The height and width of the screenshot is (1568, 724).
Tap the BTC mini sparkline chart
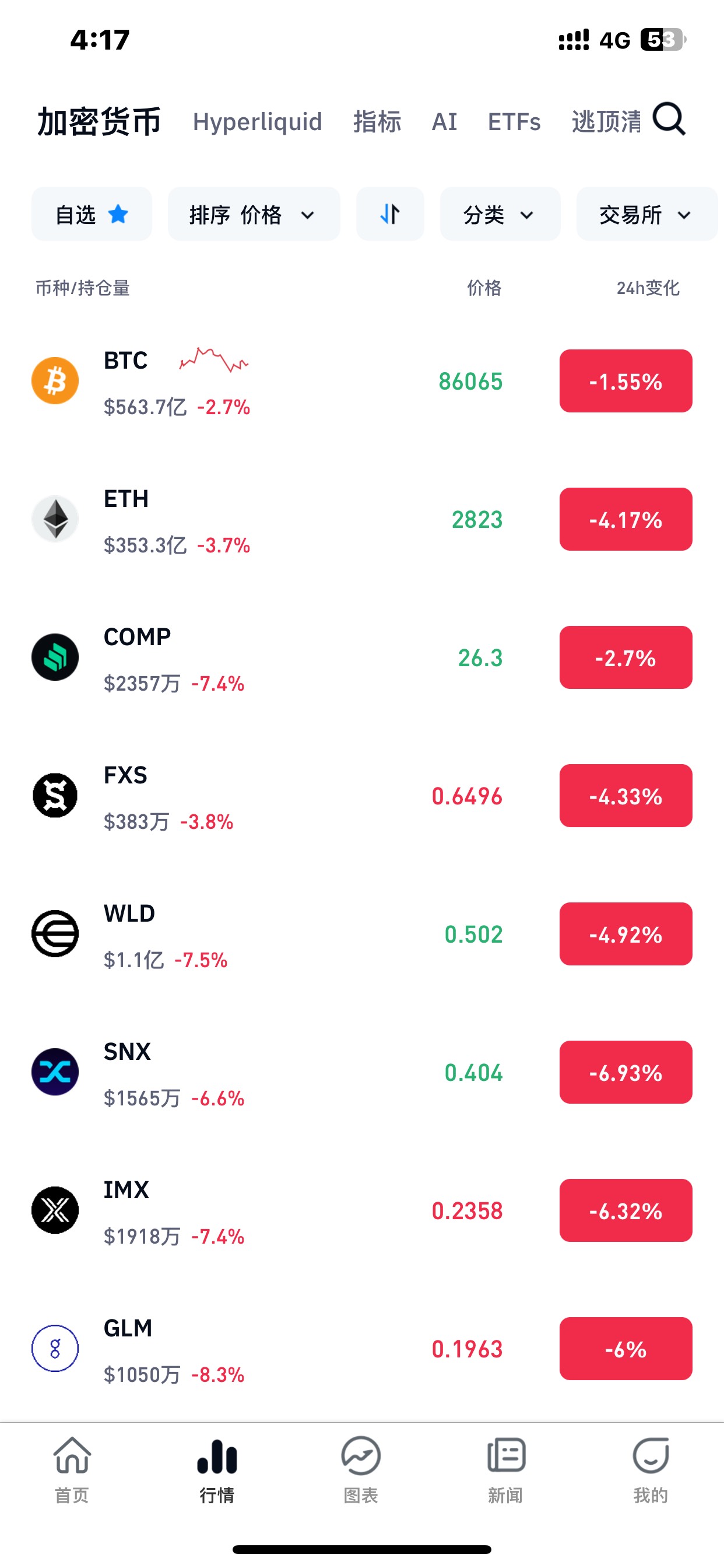(213, 360)
